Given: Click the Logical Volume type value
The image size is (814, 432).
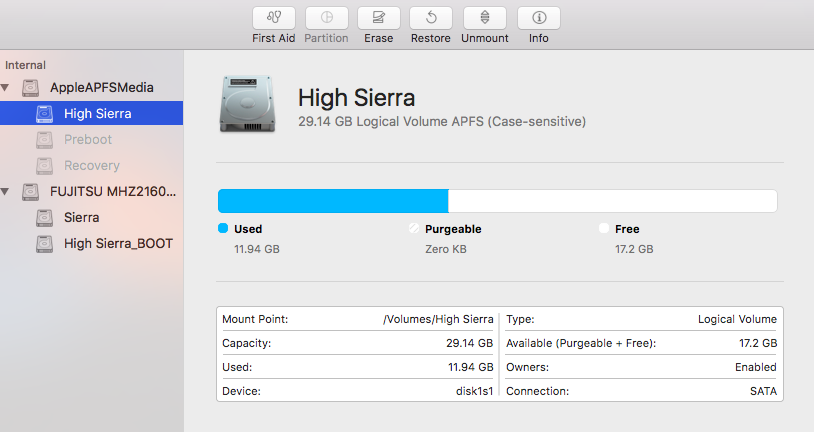Looking at the screenshot, I should tap(737, 319).
